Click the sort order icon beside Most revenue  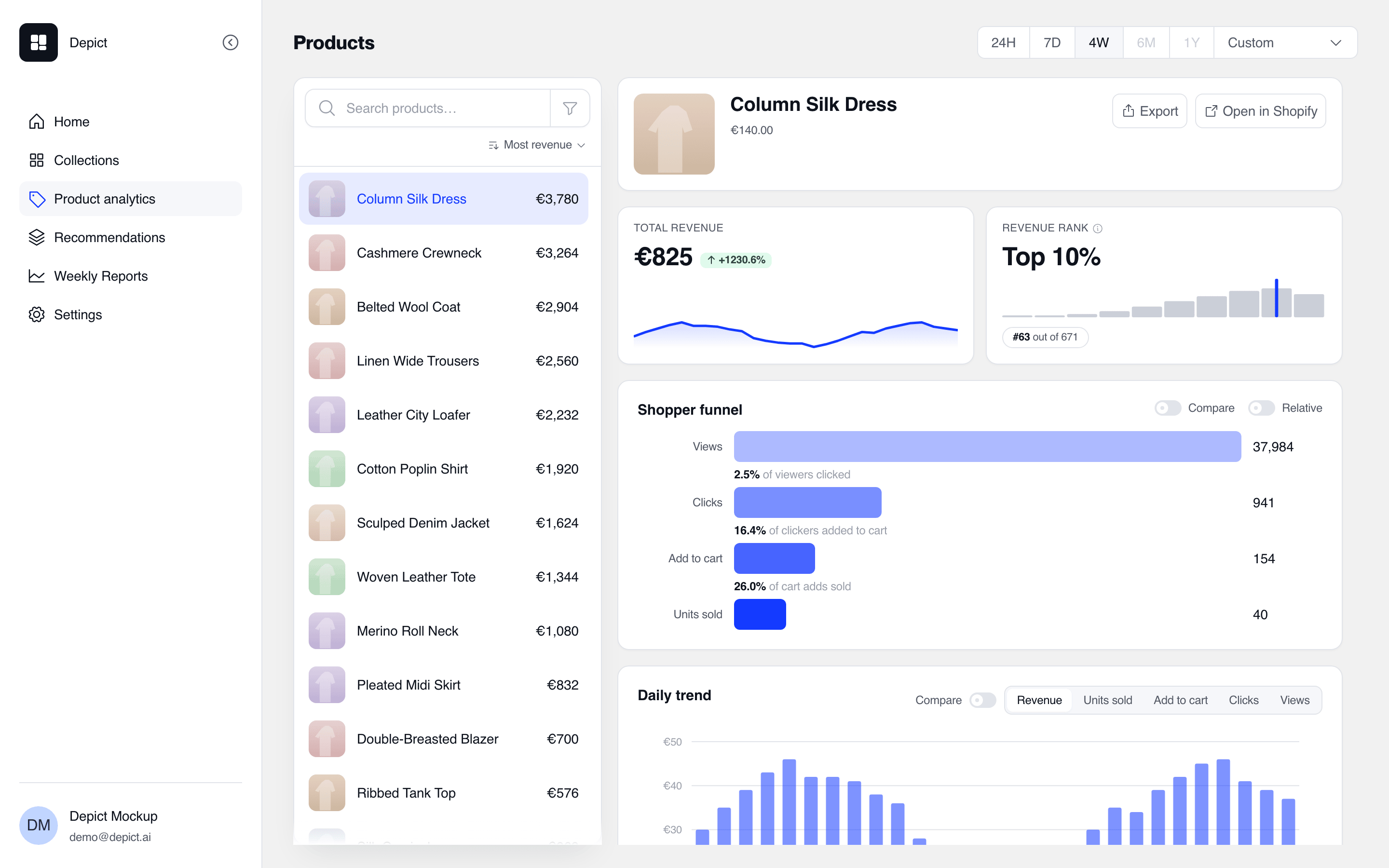[x=493, y=145]
